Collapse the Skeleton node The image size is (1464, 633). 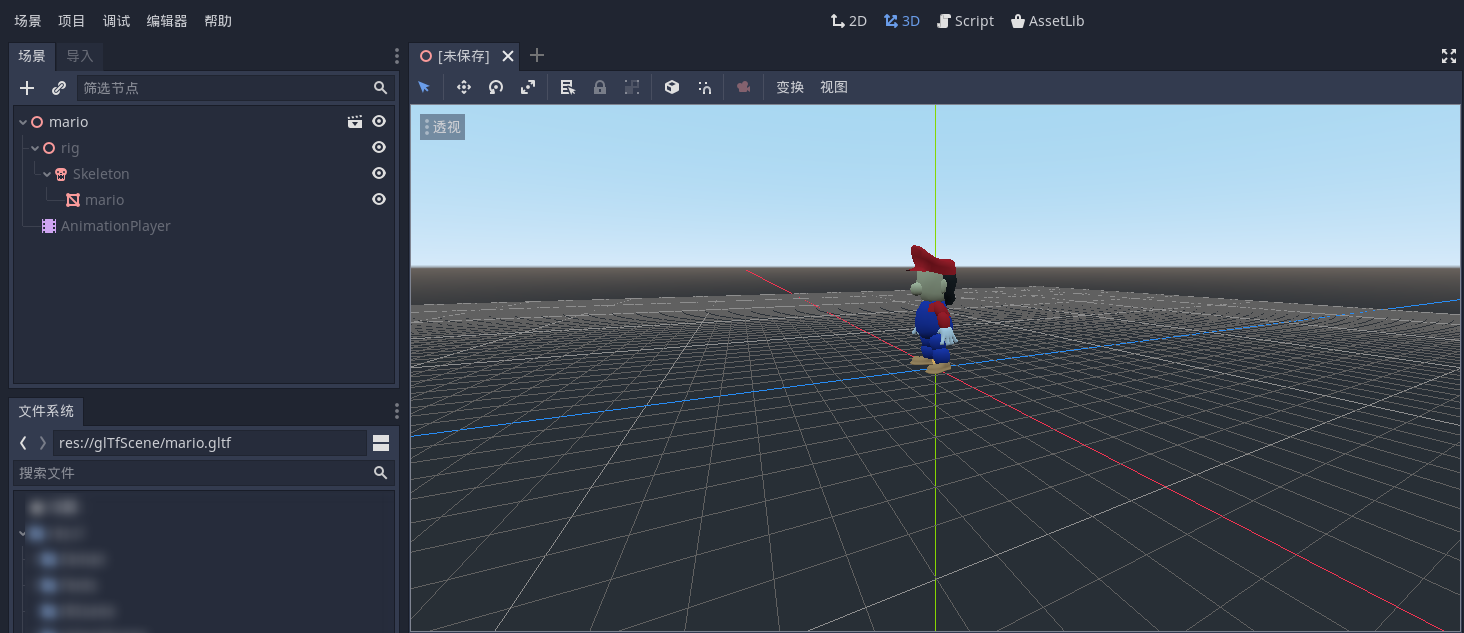tap(47, 174)
